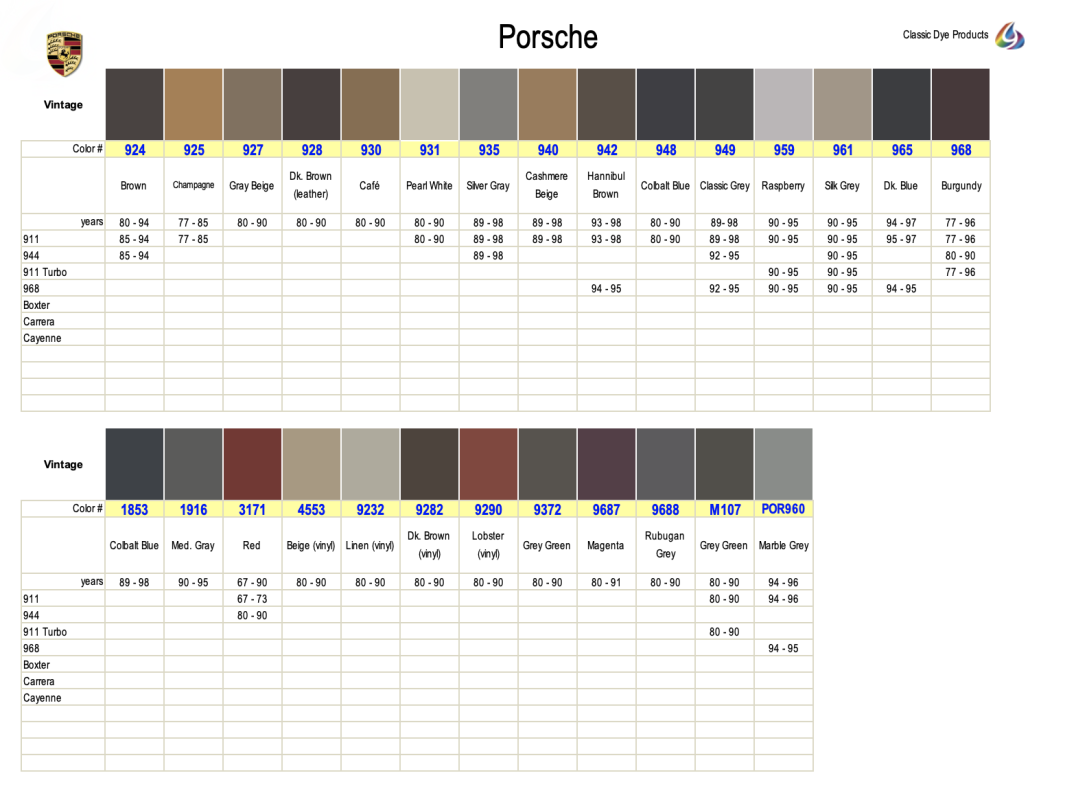This screenshot has width=1076, height=806.
Task: Click the 968 row 94 - 95 cell under Marble Grey
Action: point(783,648)
